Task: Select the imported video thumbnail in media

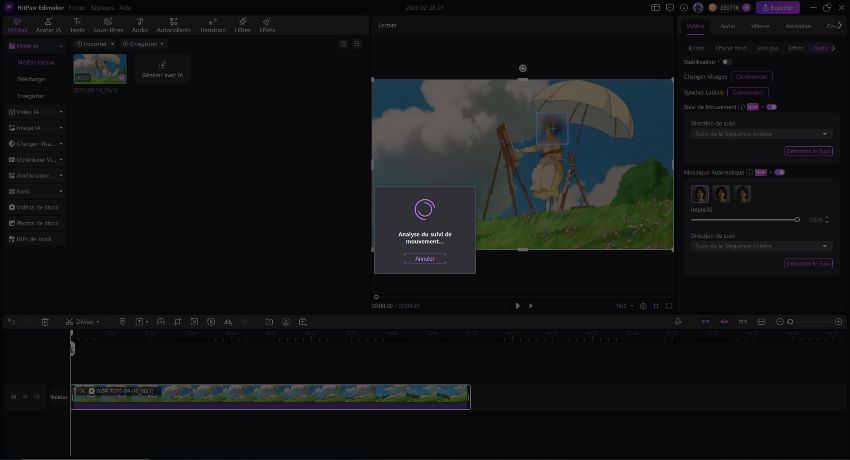Action: 100,68
